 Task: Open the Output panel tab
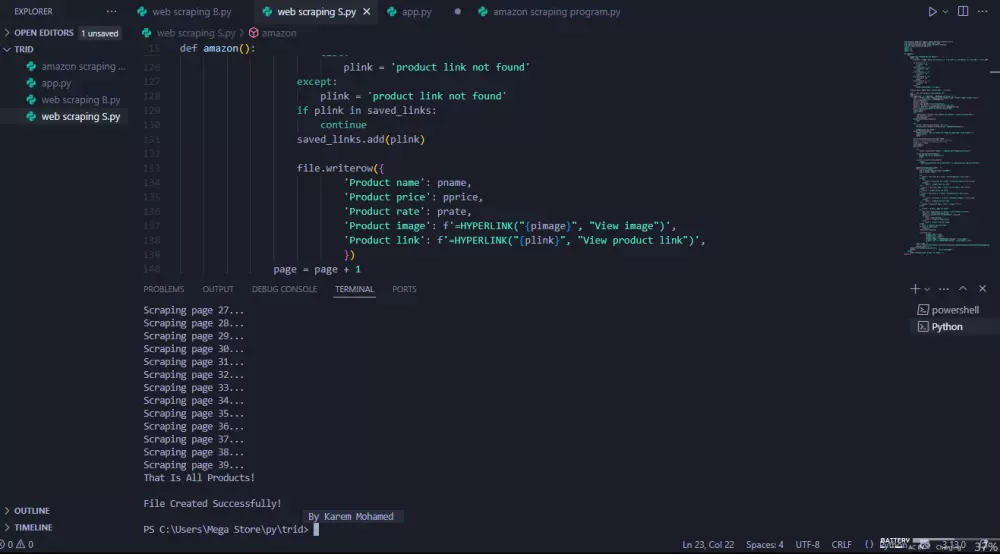coord(217,289)
